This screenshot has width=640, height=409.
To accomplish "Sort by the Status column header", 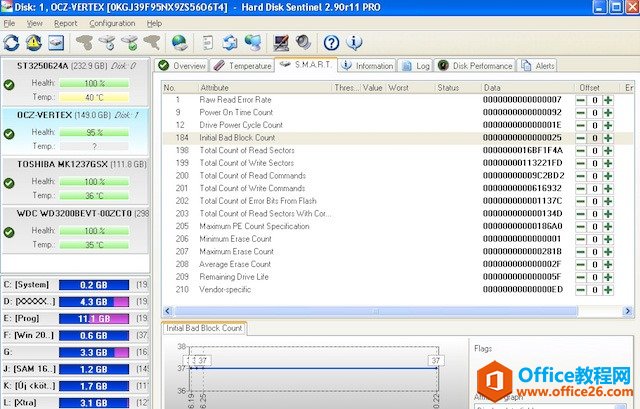I will pos(457,87).
